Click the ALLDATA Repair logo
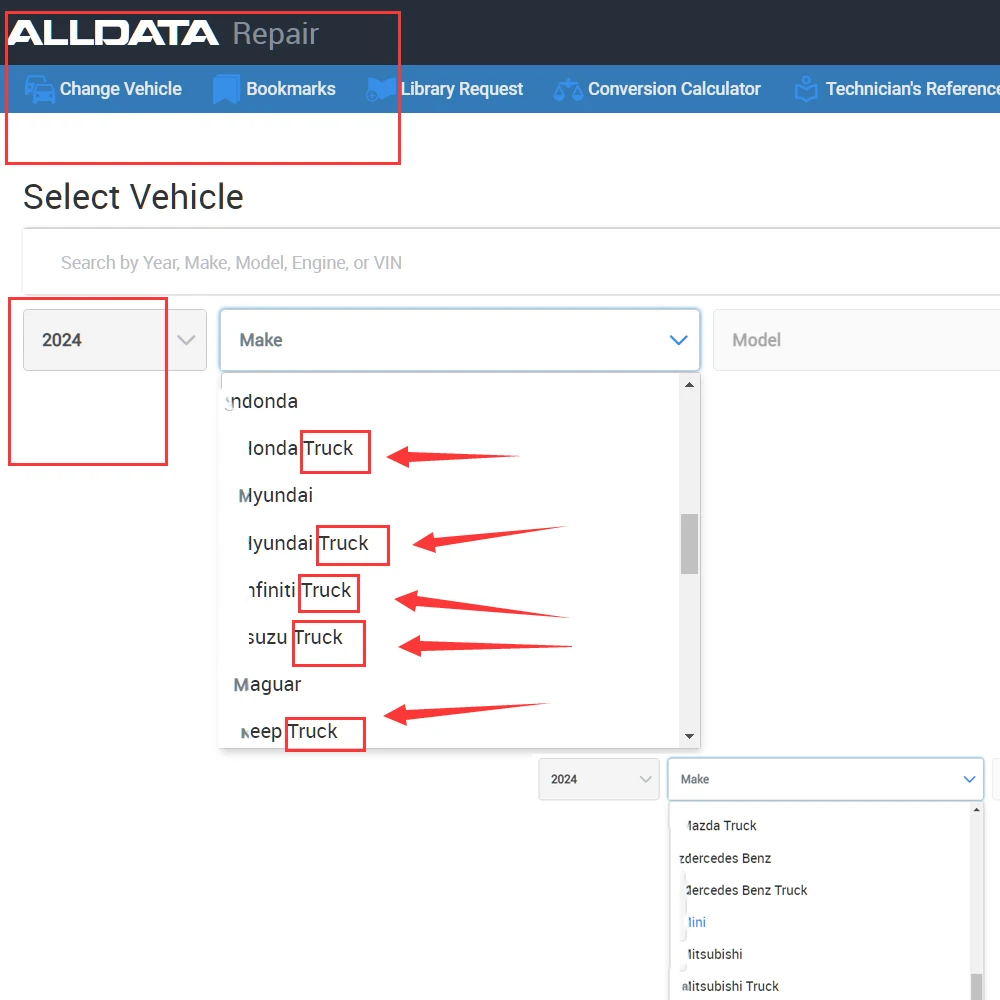Image resolution: width=1000 pixels, height=1000 pixels. [163, 33]
